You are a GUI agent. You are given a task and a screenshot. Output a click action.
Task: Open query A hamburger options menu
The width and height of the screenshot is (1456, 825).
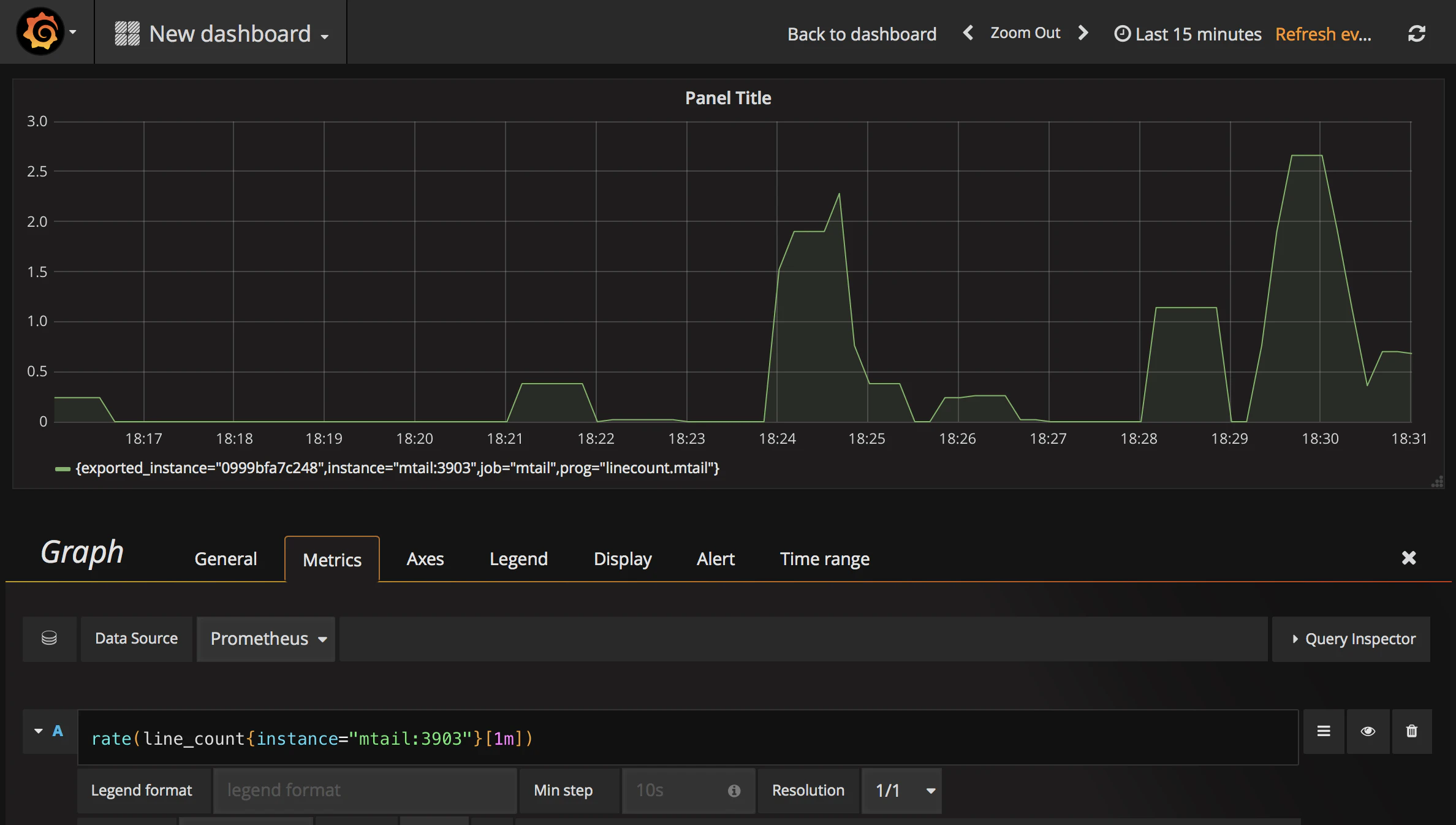(1324, 731)
